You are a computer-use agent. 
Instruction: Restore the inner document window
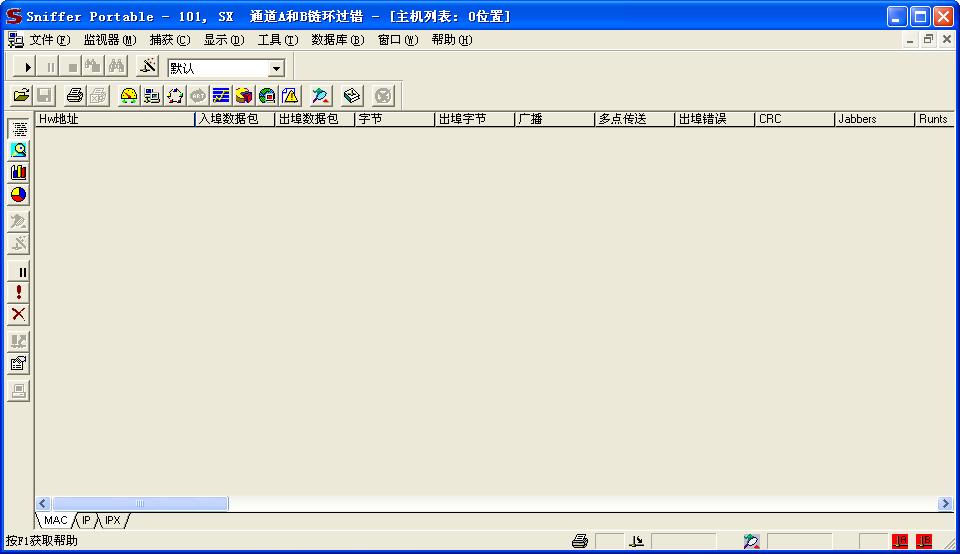point(928,39)
